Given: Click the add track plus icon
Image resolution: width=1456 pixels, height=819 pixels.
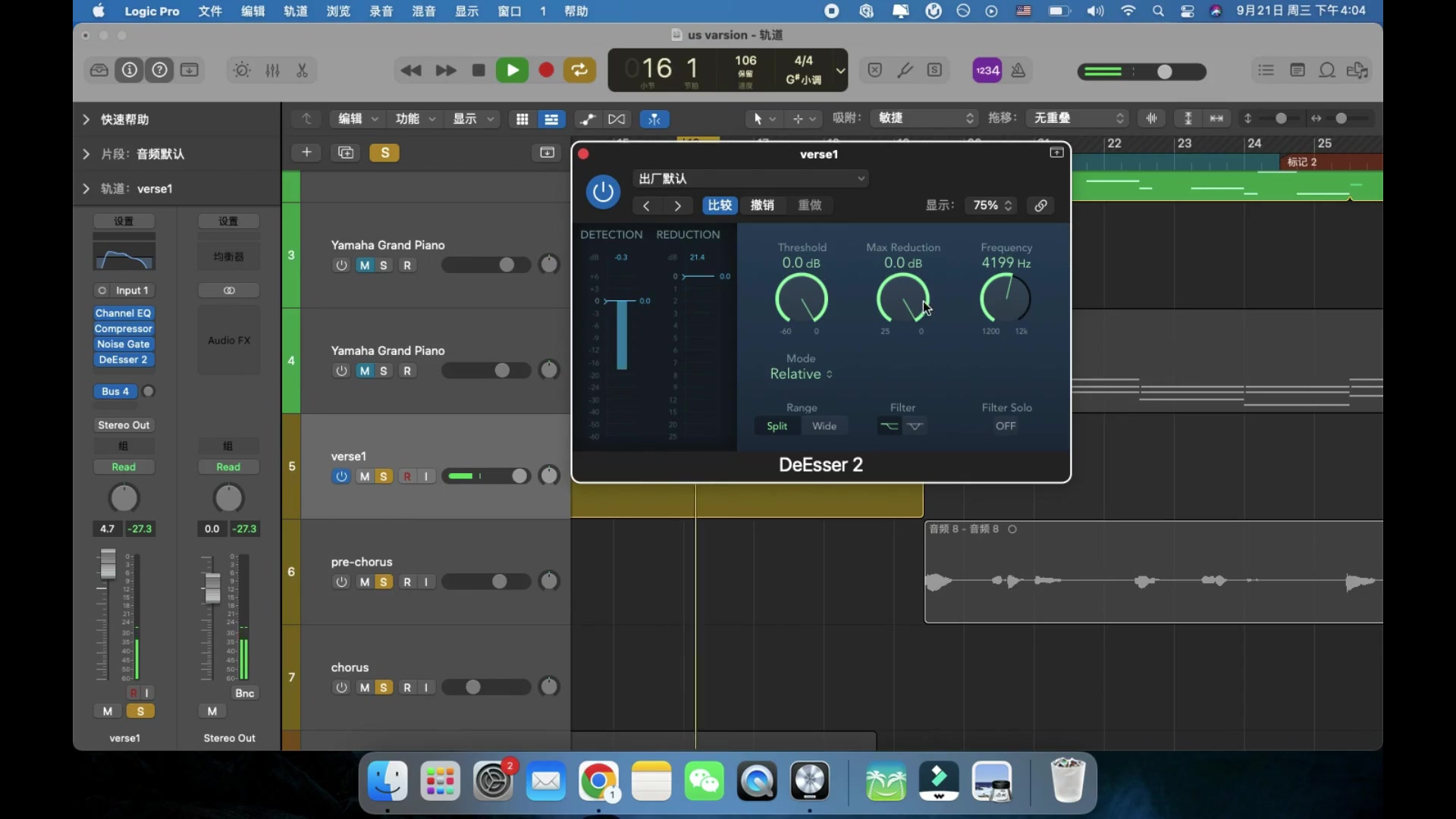Looking at the screenshot, I should [306, 152].
